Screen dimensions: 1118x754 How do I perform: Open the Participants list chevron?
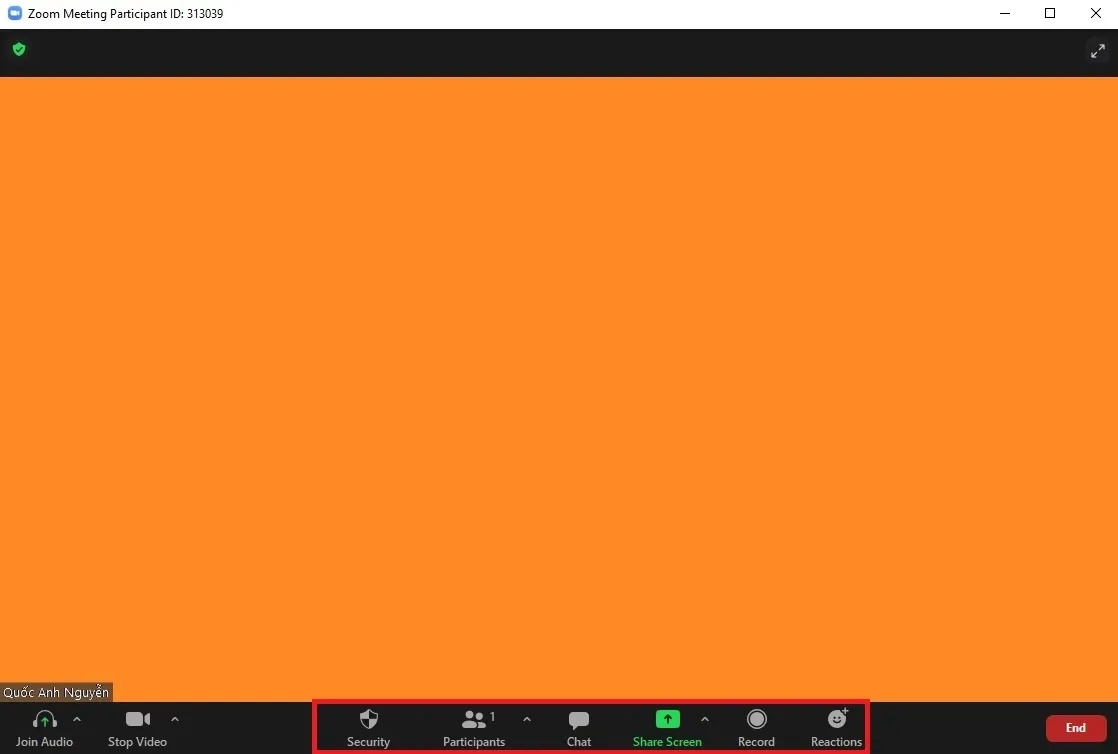[527, 718]
